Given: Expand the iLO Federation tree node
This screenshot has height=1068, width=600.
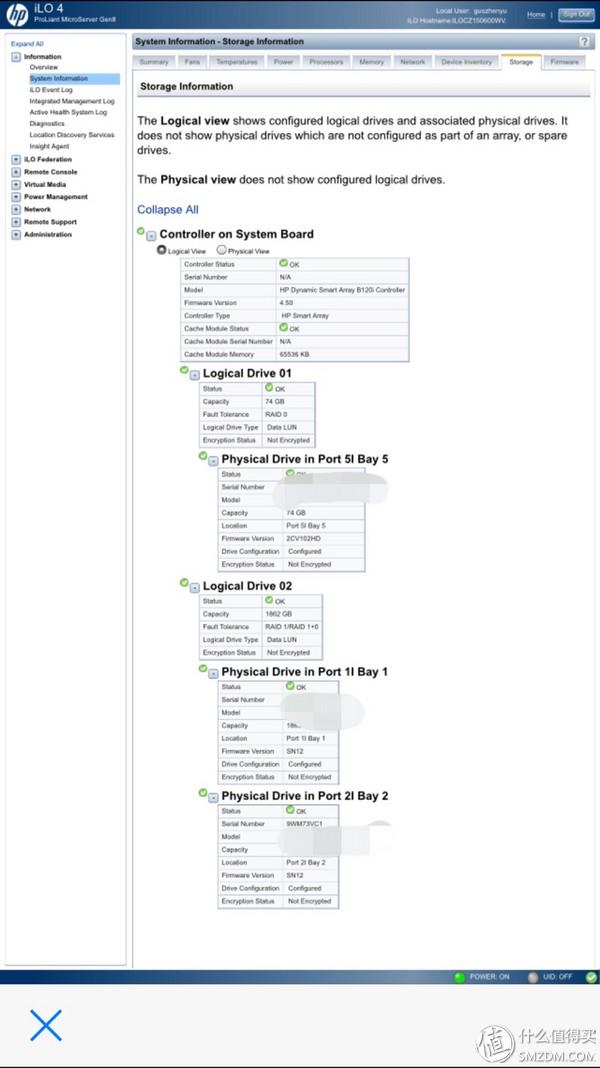Looking at the screenshot, I should coord(16,159).
